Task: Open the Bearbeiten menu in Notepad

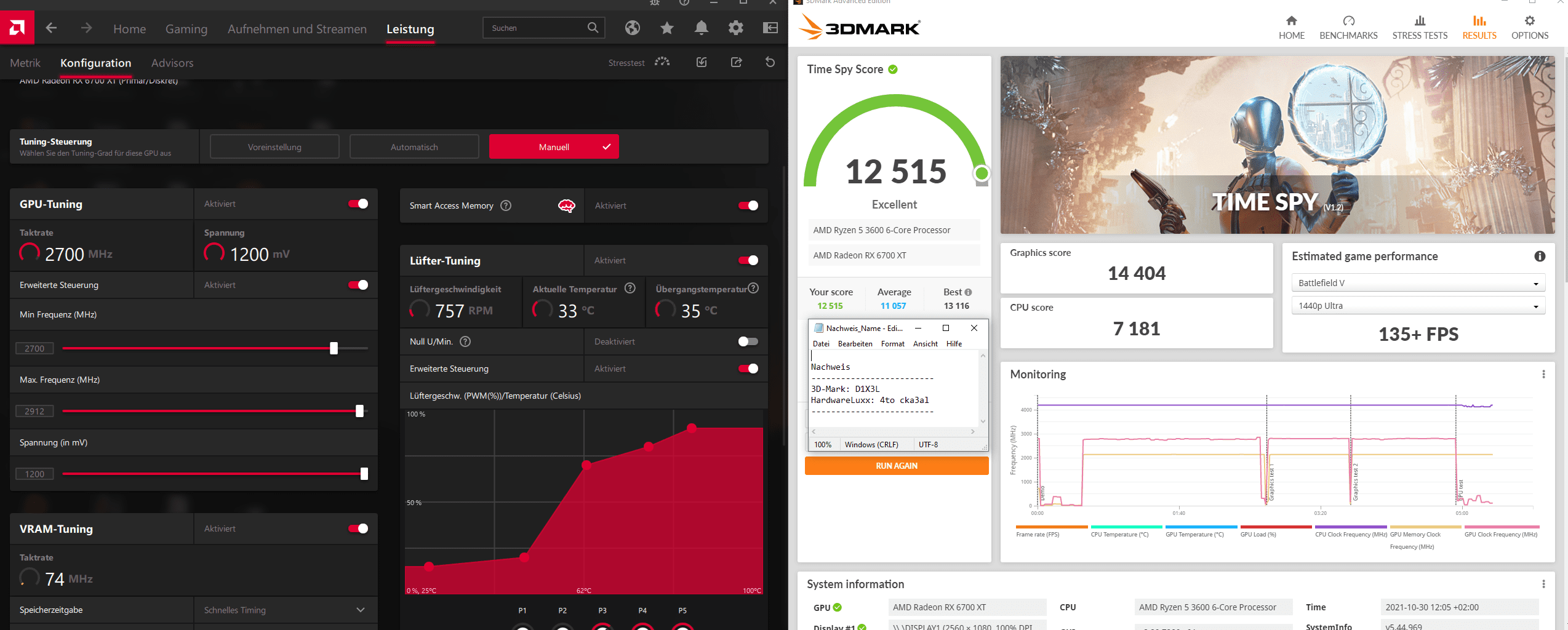Action: pos(855,344)
